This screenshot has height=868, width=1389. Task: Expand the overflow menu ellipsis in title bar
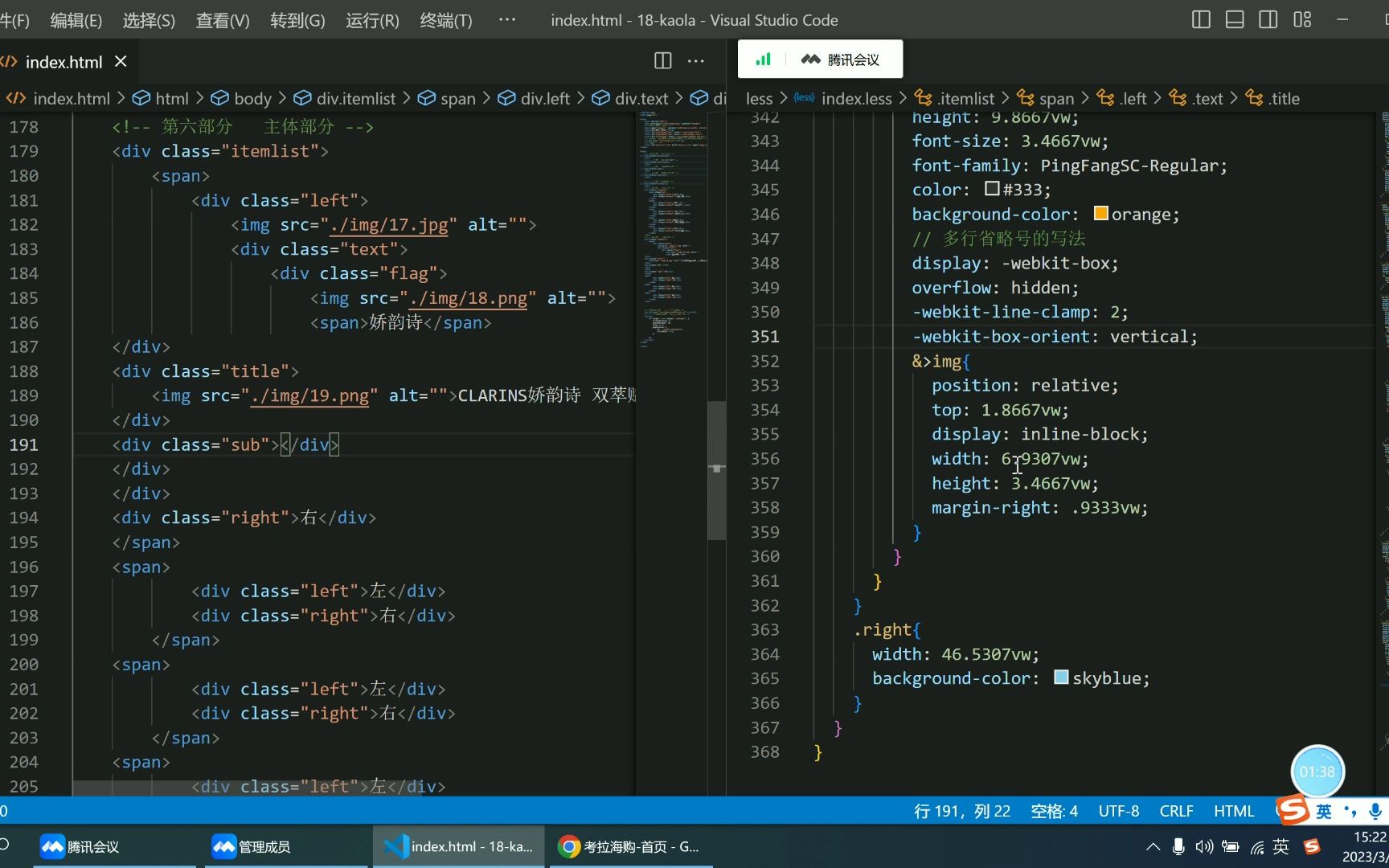click(x=507, y=19)
